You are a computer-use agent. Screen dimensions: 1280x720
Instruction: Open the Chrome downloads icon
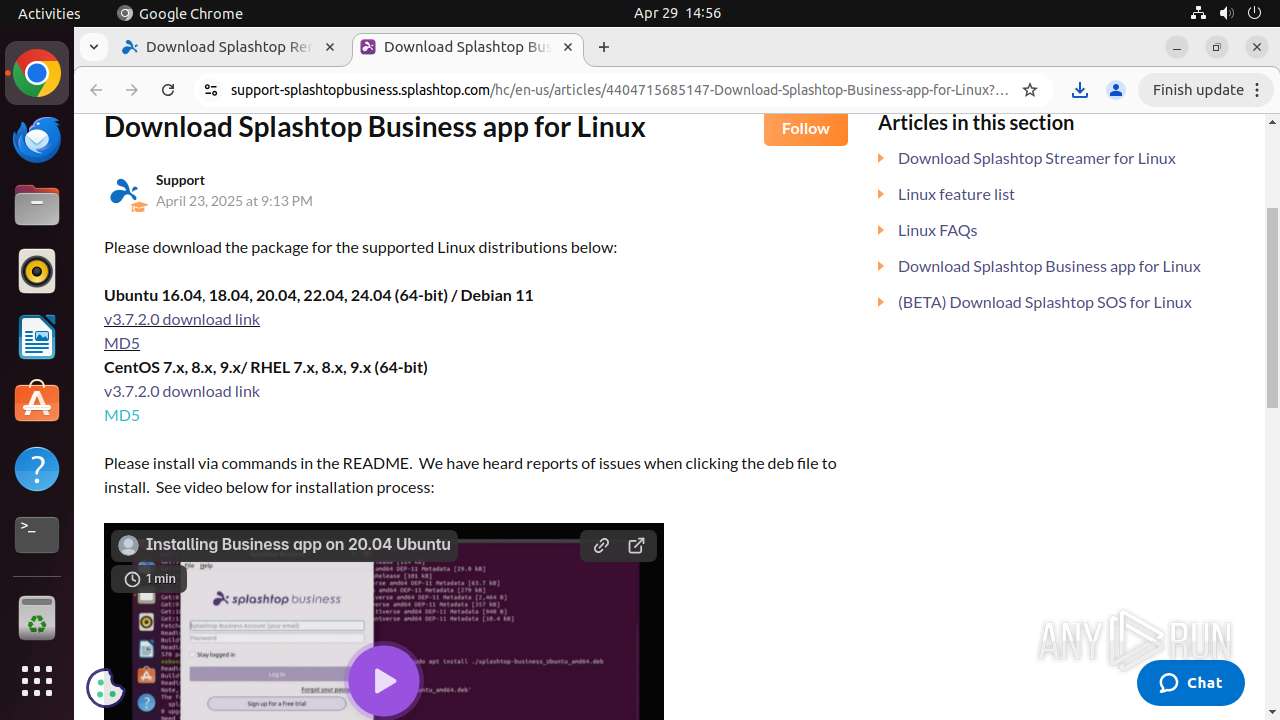(1080, 90)
